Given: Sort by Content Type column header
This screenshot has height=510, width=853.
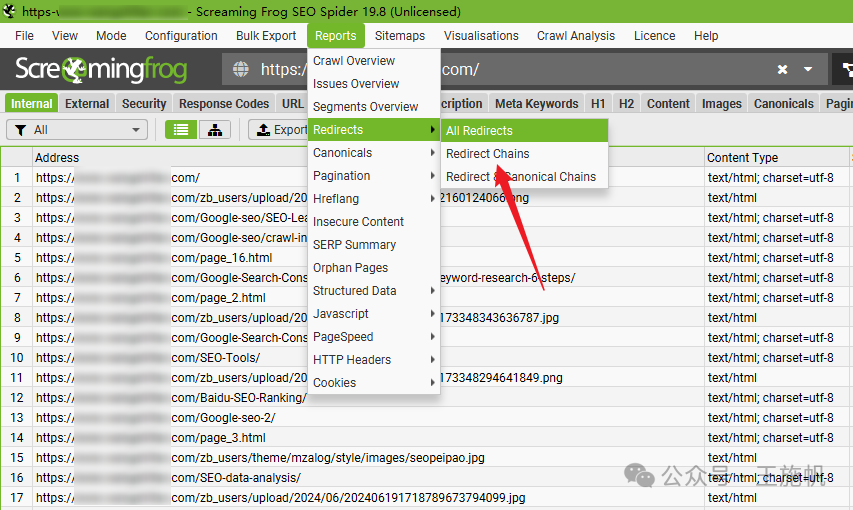Looking at the screenshot, I should tap(776, 157).
